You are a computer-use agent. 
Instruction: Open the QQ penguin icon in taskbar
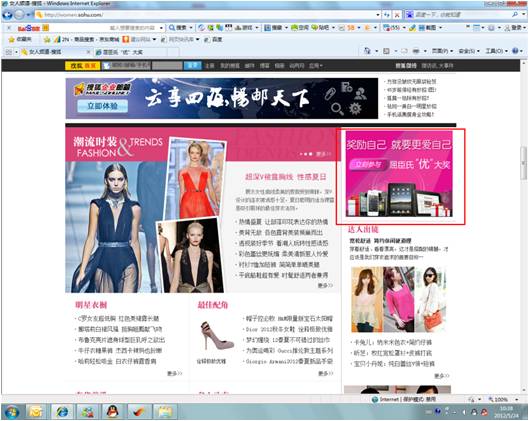pos(112,412)
